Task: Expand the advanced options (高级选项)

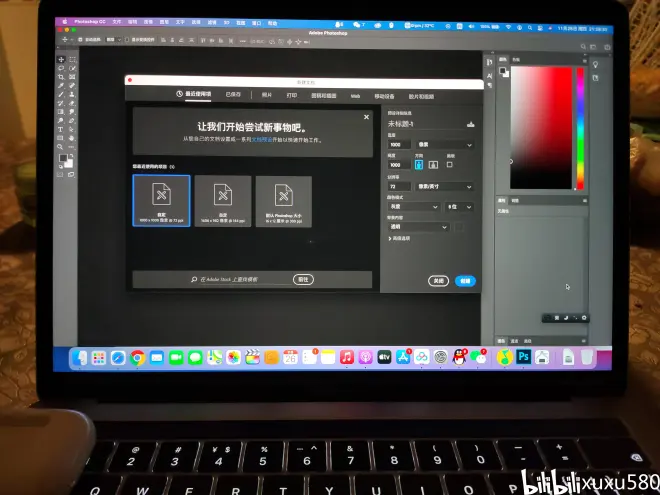Action: (x=399, y=239)
